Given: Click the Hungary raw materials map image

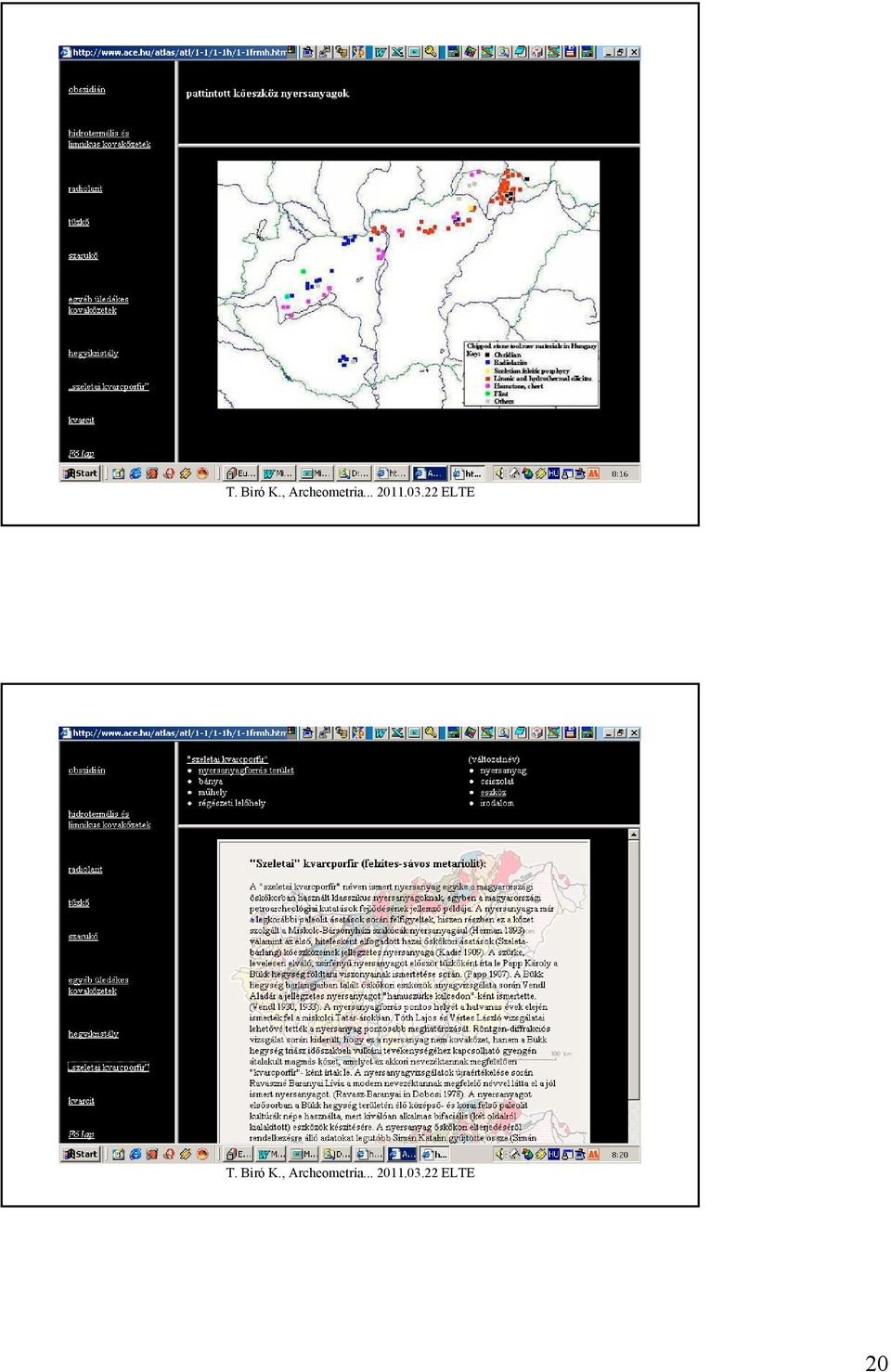Looking at the screenshot, I should coord(408,284).
